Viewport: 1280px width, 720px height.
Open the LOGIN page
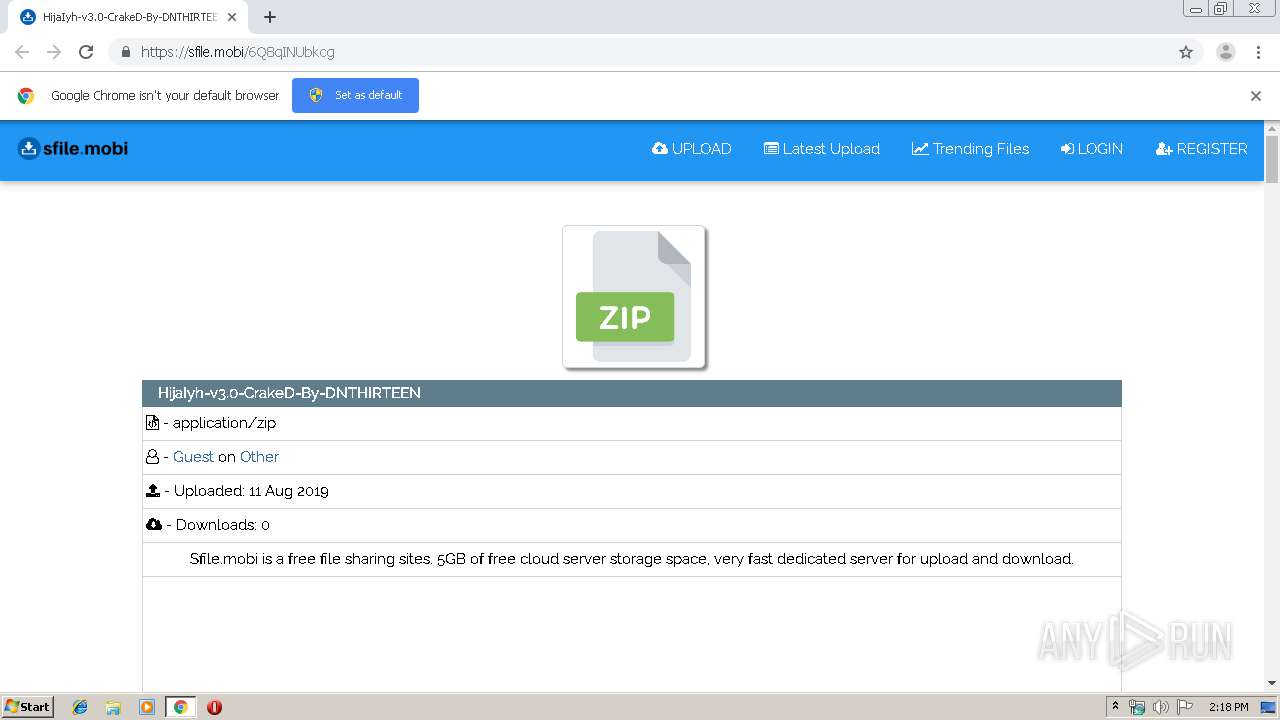[1092, 149]
